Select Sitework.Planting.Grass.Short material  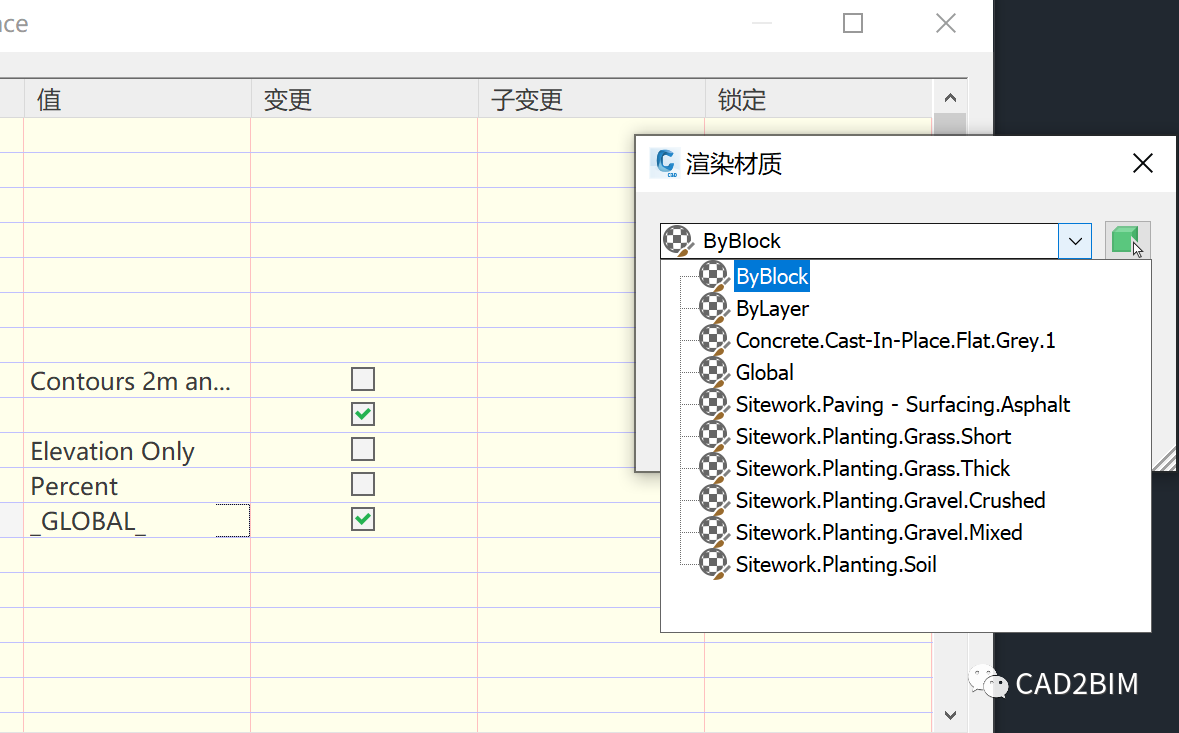874,437
